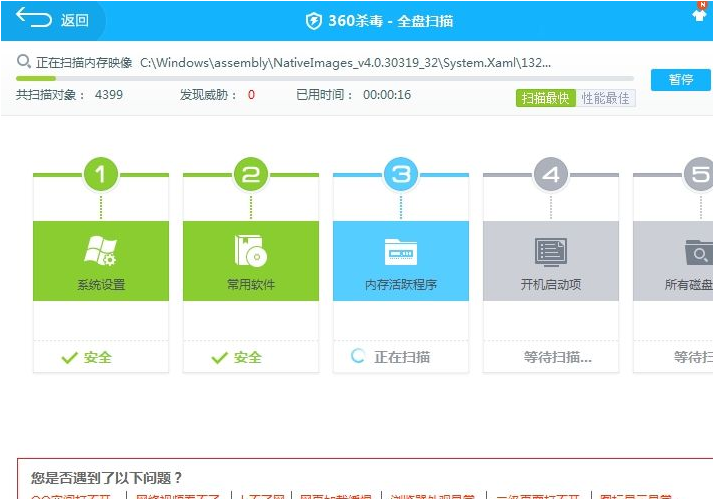
Task: Select the gray step 4 circle marker
Action: (x=551, y=174)
